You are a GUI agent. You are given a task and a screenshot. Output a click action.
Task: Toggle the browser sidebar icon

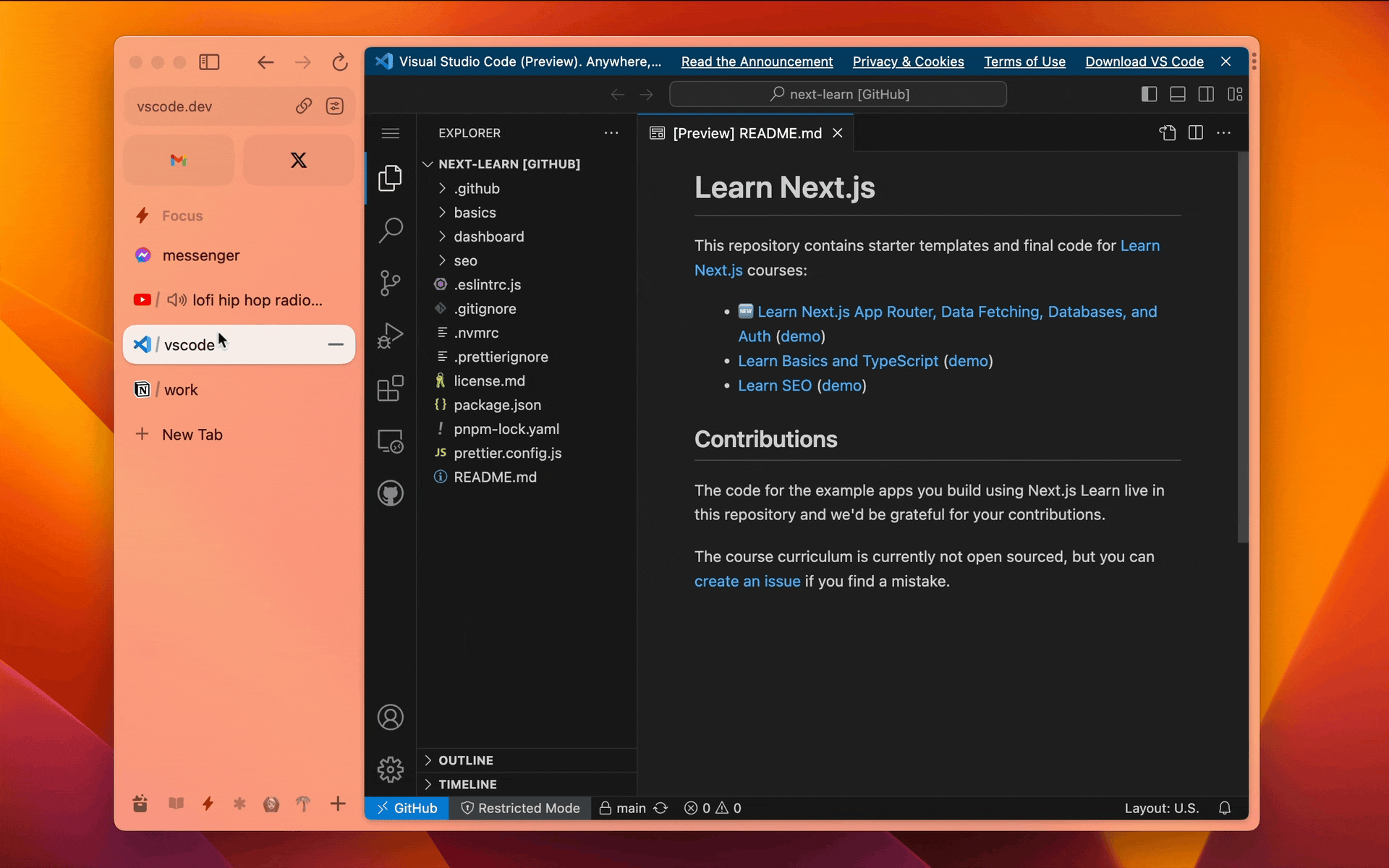(209, 62)
